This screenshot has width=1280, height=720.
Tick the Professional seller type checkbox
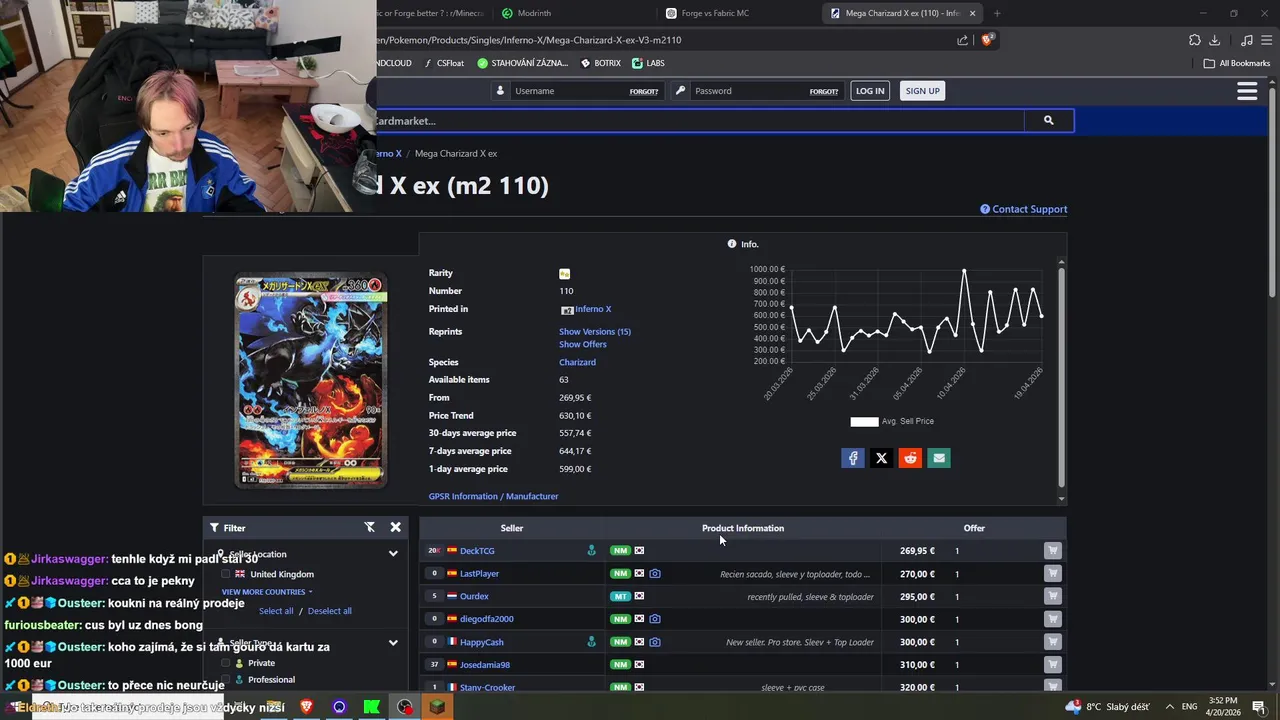(226, 680)
